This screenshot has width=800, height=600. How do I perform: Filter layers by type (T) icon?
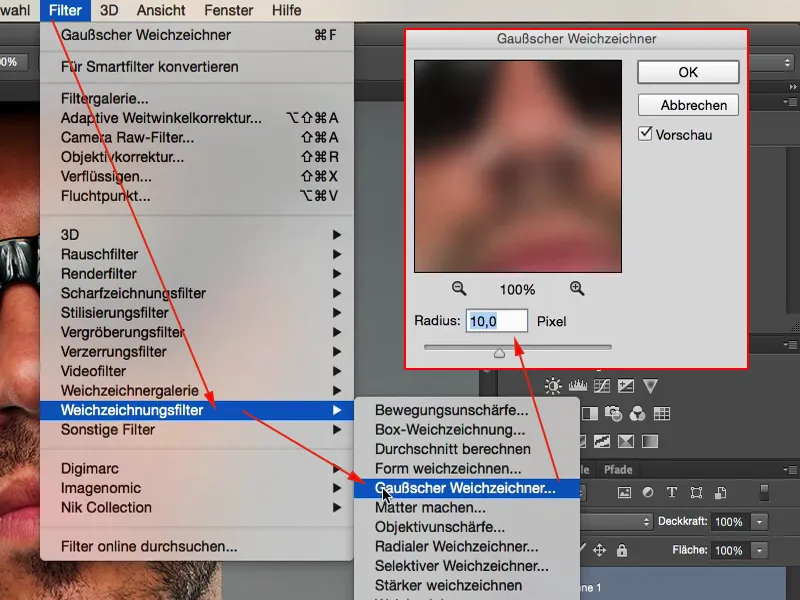click(x=672, y=493)
